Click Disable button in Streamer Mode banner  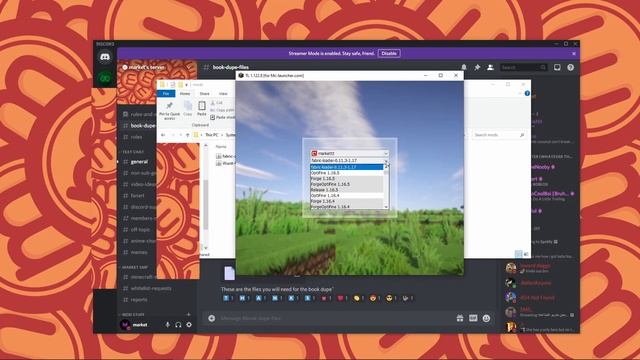(389, 53)
